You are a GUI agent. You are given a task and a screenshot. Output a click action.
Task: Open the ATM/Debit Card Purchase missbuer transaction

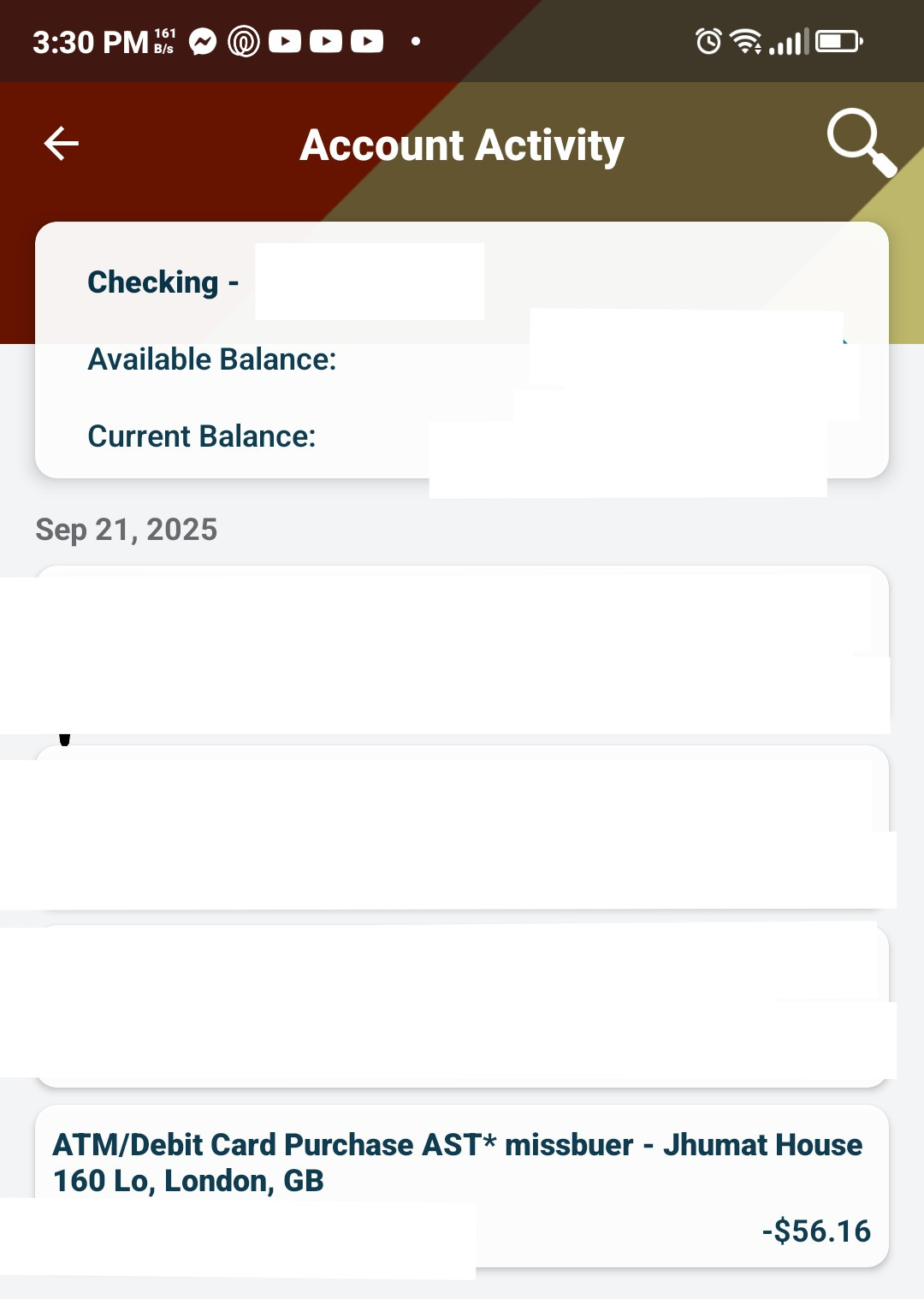click(458, 1162)
